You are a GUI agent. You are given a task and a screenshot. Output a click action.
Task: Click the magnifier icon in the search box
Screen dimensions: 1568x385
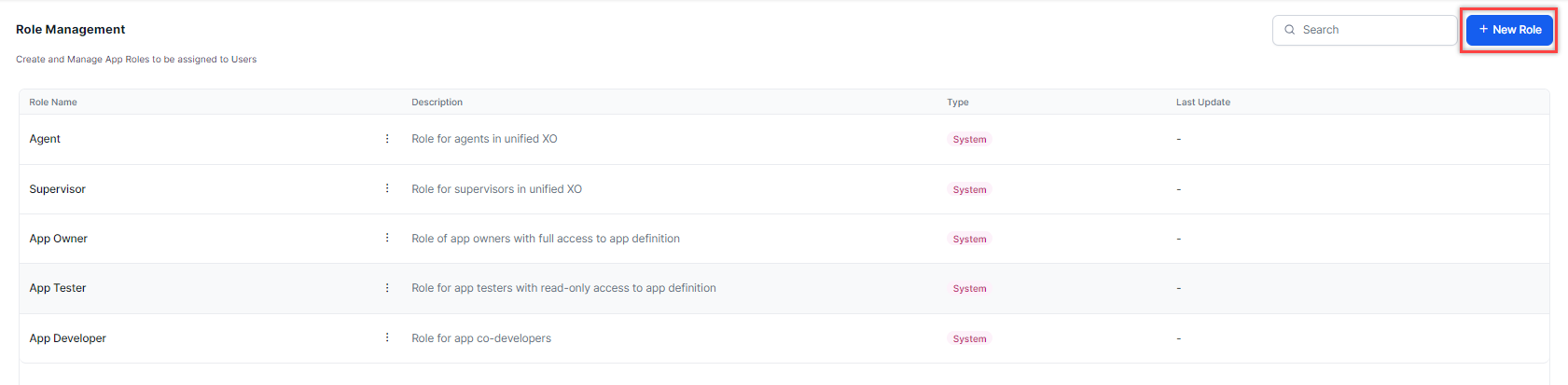click(x=1290, y=30)
